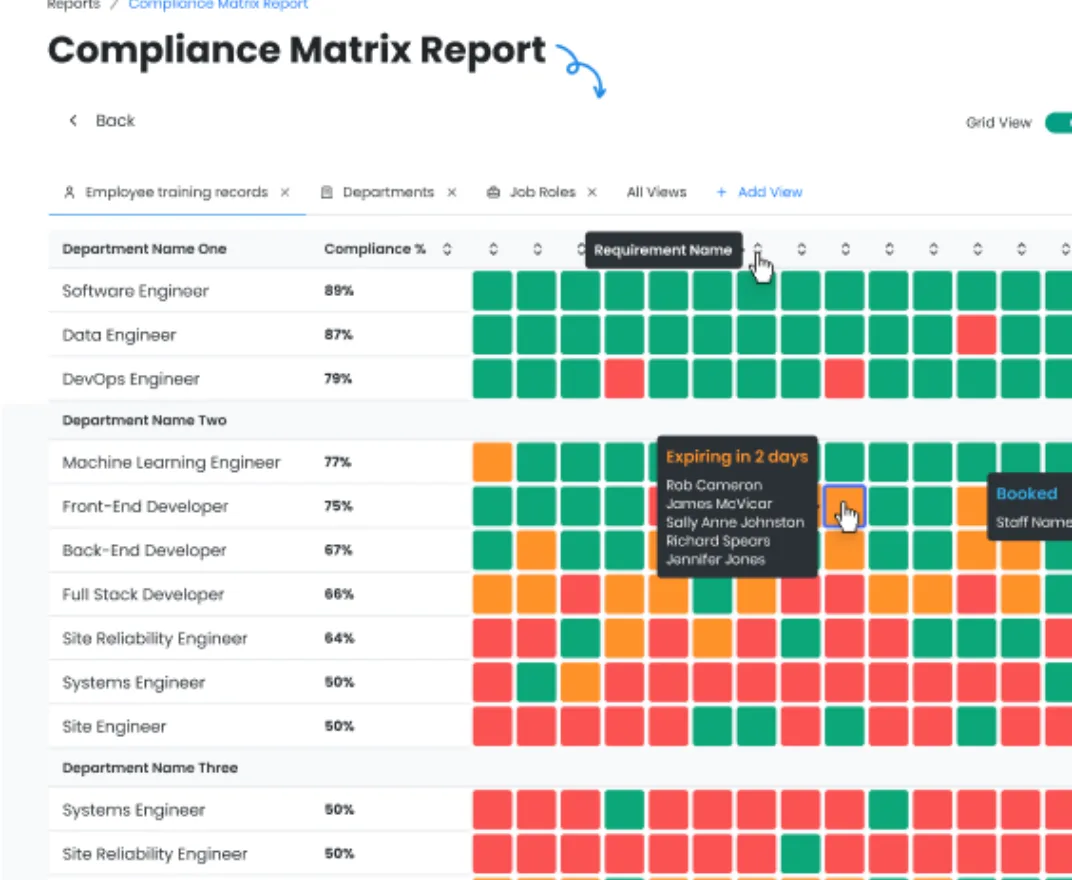Click the Employee training records person icon
This screenshot has width=1072, height=880.
(69, 192)
